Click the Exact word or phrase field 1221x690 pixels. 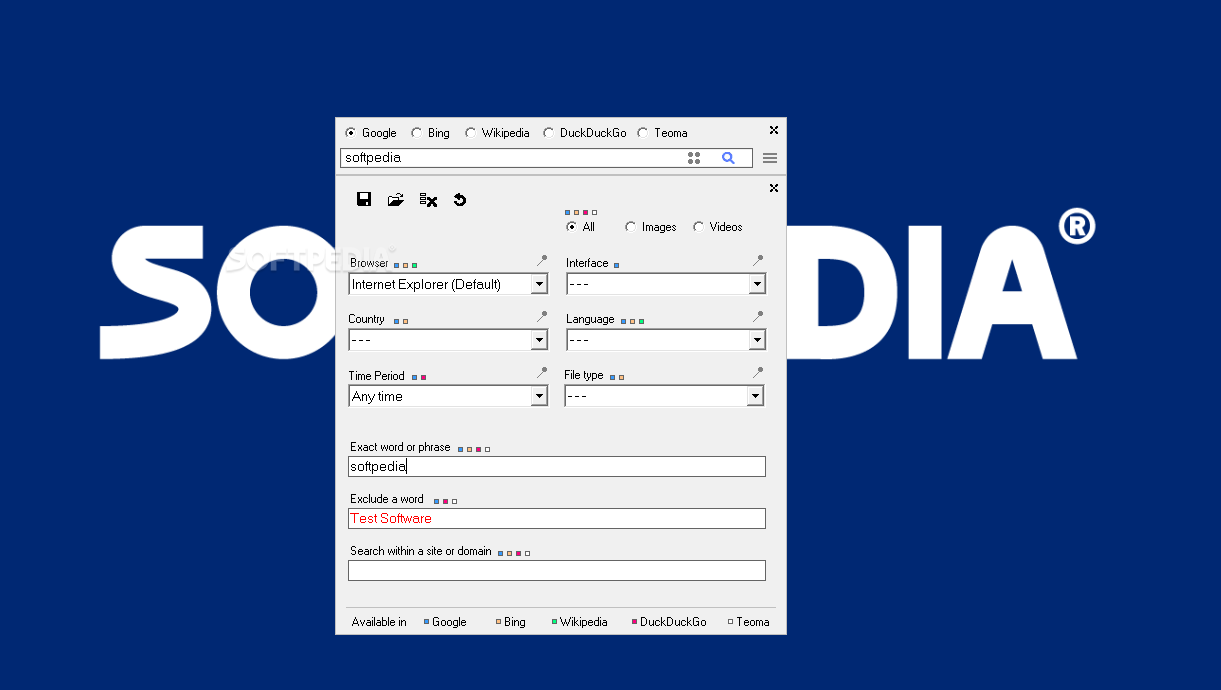(557, 466)
